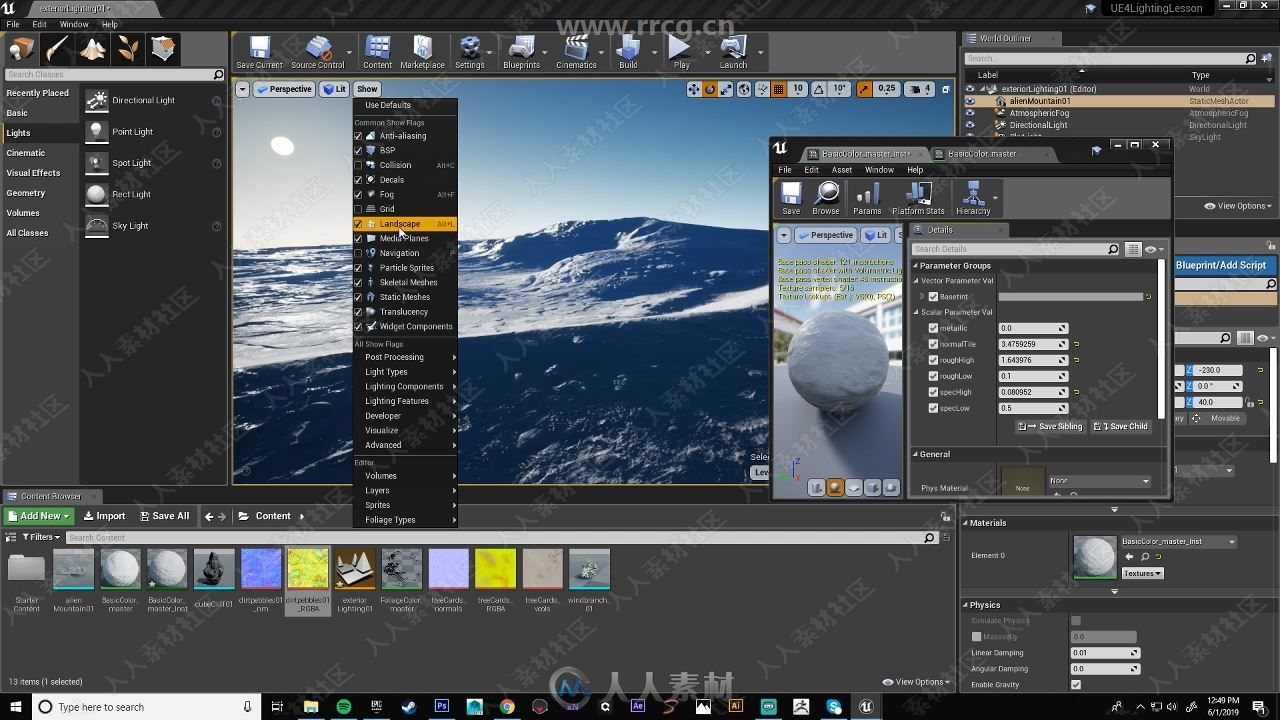Open the Asset menu in material editor
This screenshot has width=1280, height=720.
tap(842, 170)
